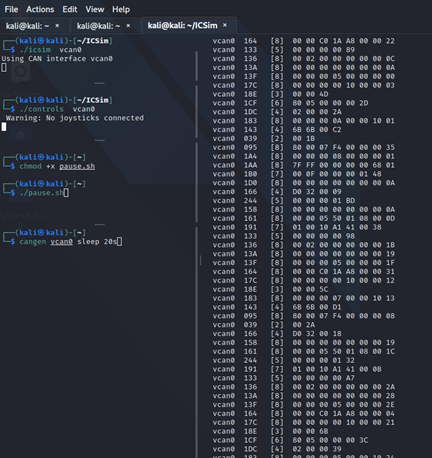This screenshot has width=432, height=458.
Task: Click the underlined pause.sh filename
Action: 77,166
